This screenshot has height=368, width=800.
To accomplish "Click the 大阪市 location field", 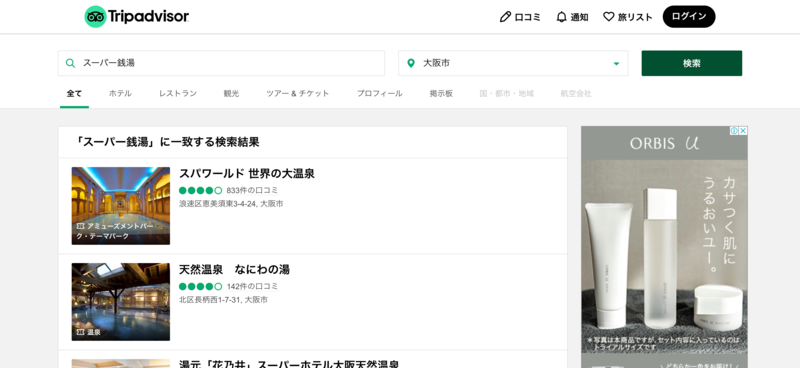I will [513, 63].
